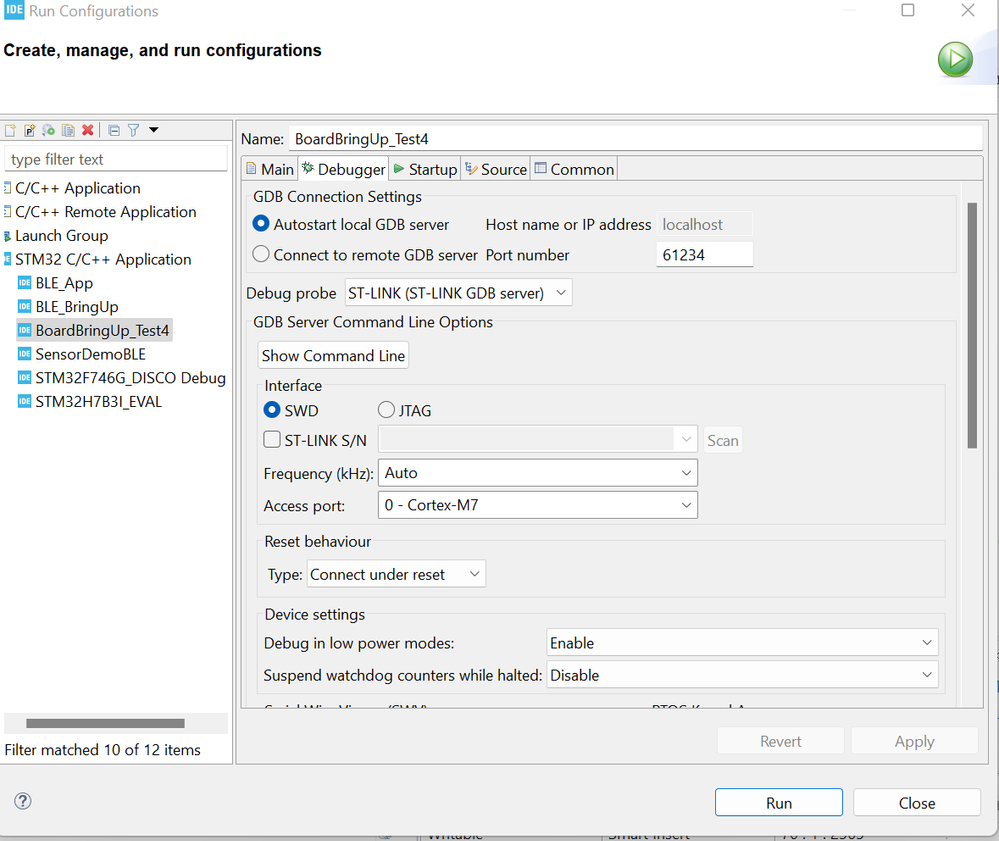The image size is (999, 841).
Task: Open the Reset behaviour Type dropdown
Action: click(396, 574)
